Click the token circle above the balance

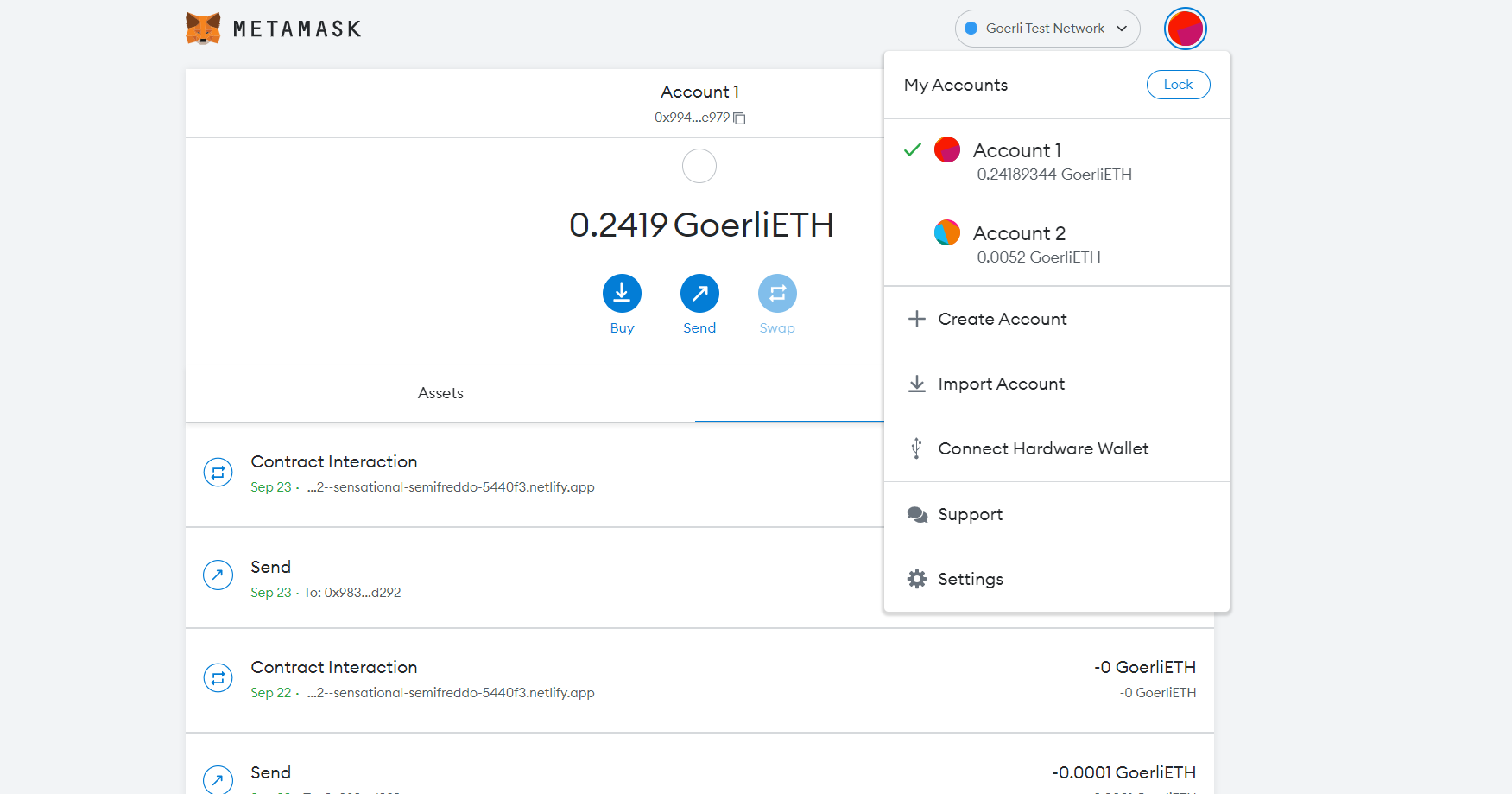[x=699, y=166]
